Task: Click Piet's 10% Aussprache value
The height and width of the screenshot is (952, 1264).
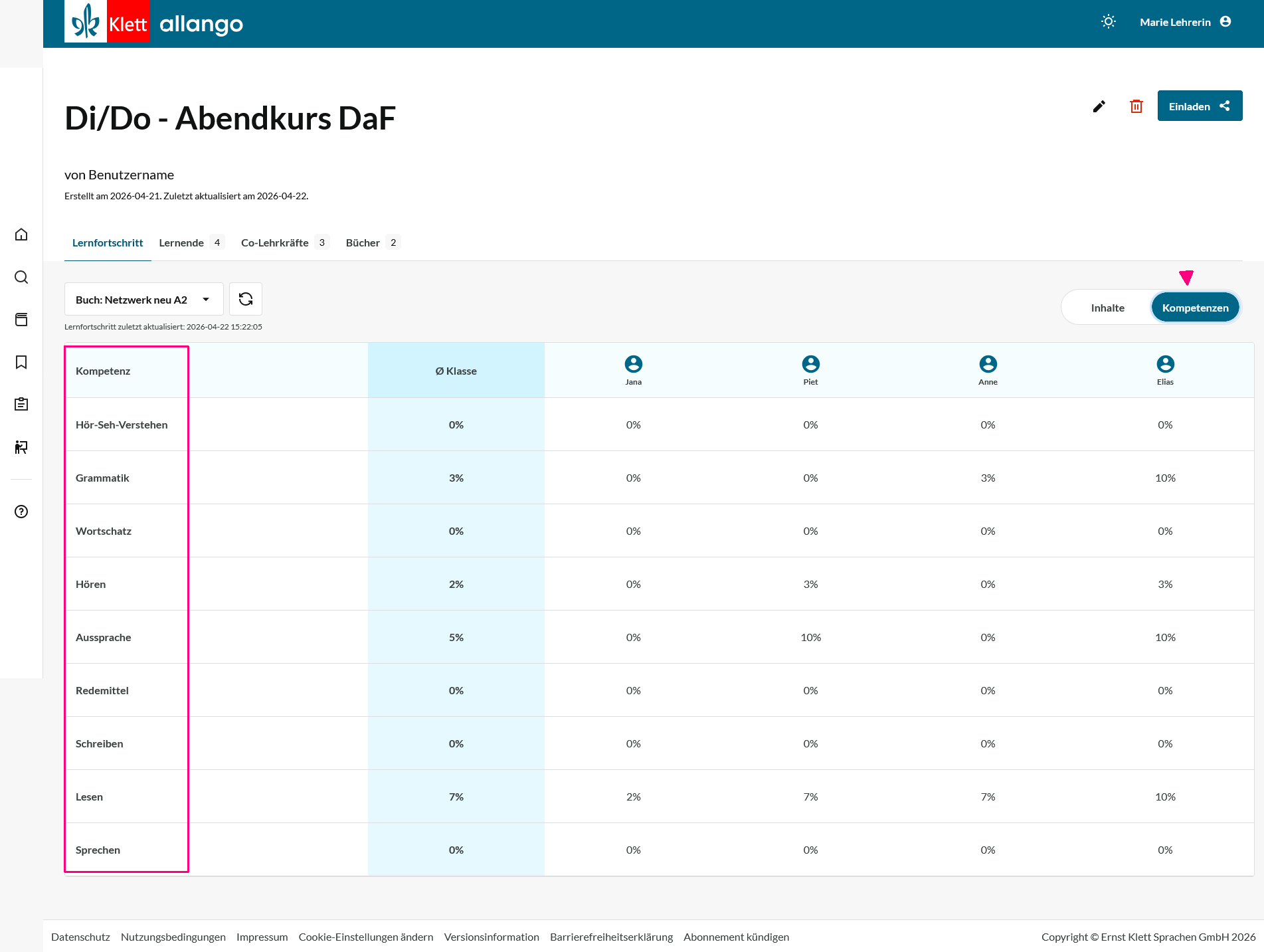Action: (x=811, y=637)
